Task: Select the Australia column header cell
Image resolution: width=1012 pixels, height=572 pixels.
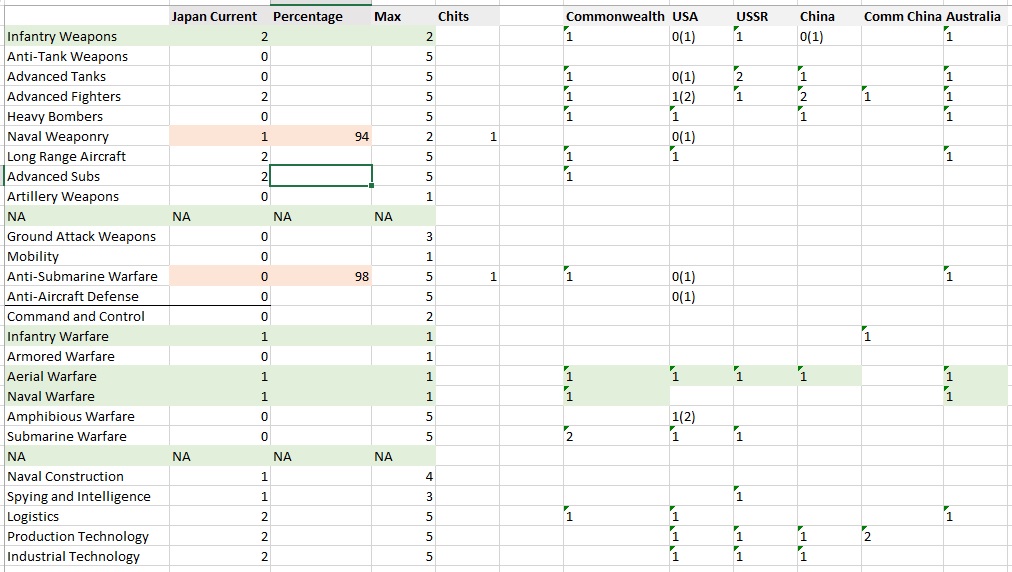Action: (973, 17)
